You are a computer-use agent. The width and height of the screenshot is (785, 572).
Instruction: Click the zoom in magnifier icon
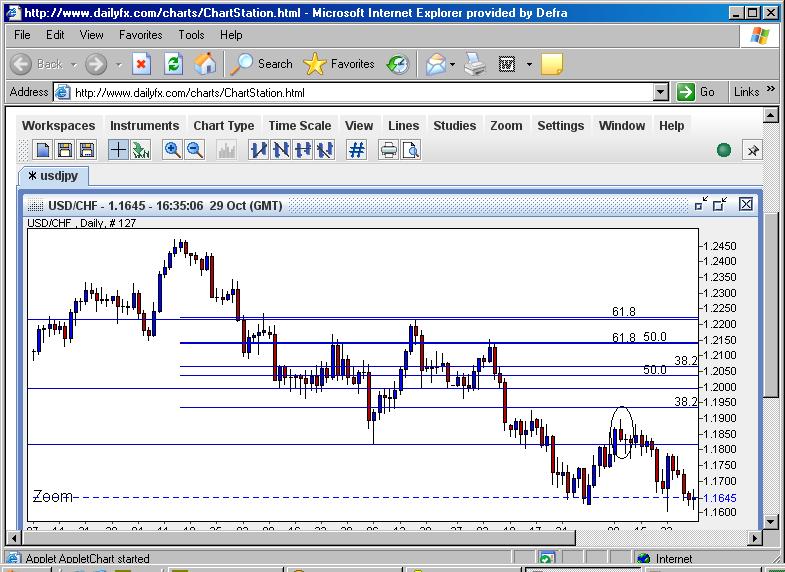point(172,150)
